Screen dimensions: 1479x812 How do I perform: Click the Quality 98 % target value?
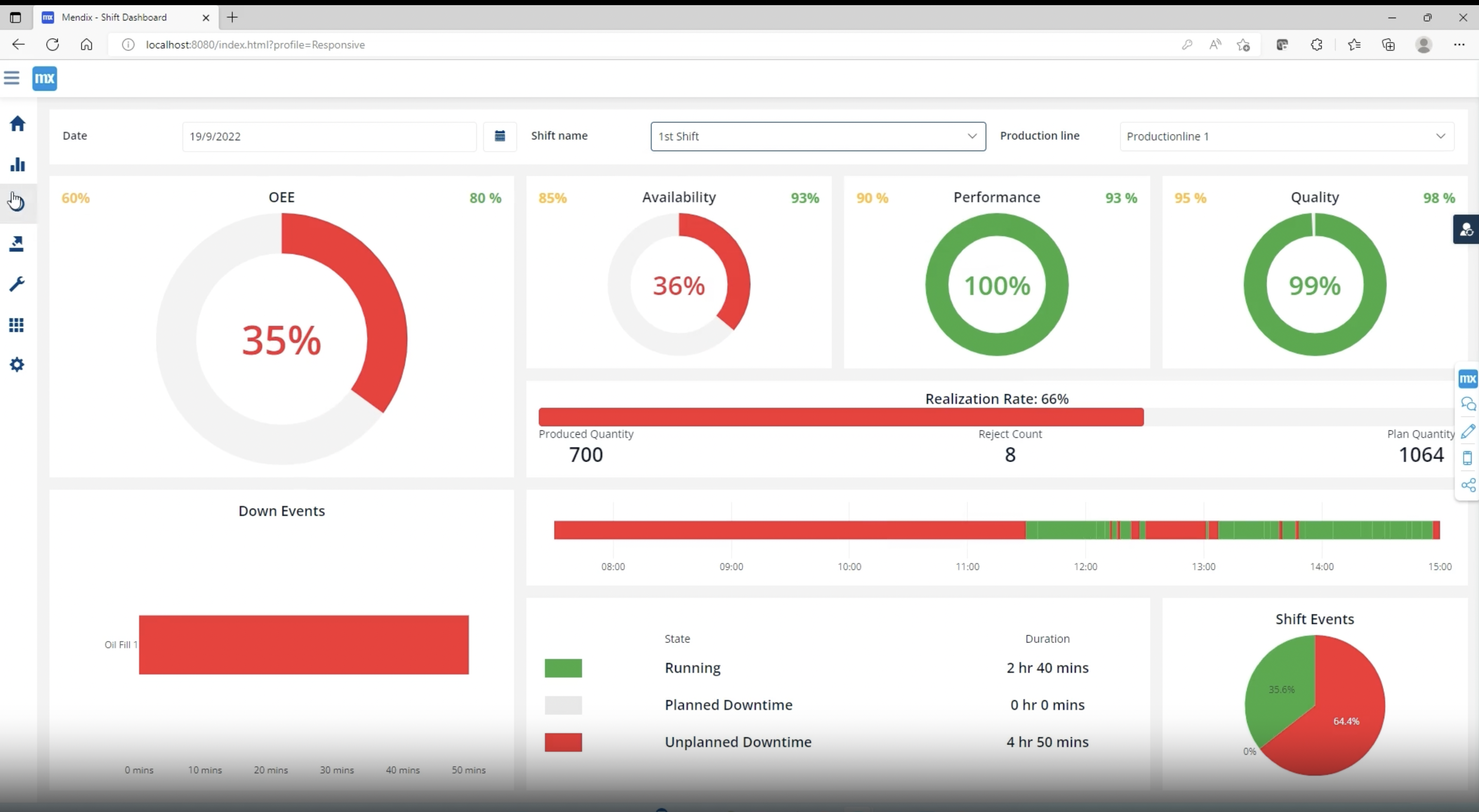pyautogui.click(x=1439, y=198)
